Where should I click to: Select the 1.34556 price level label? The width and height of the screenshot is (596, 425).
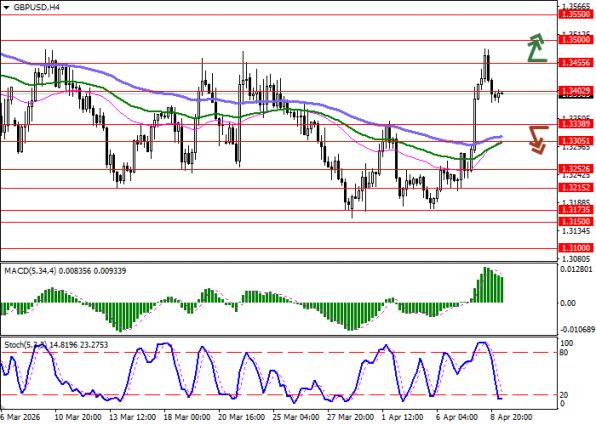point(576,62)
